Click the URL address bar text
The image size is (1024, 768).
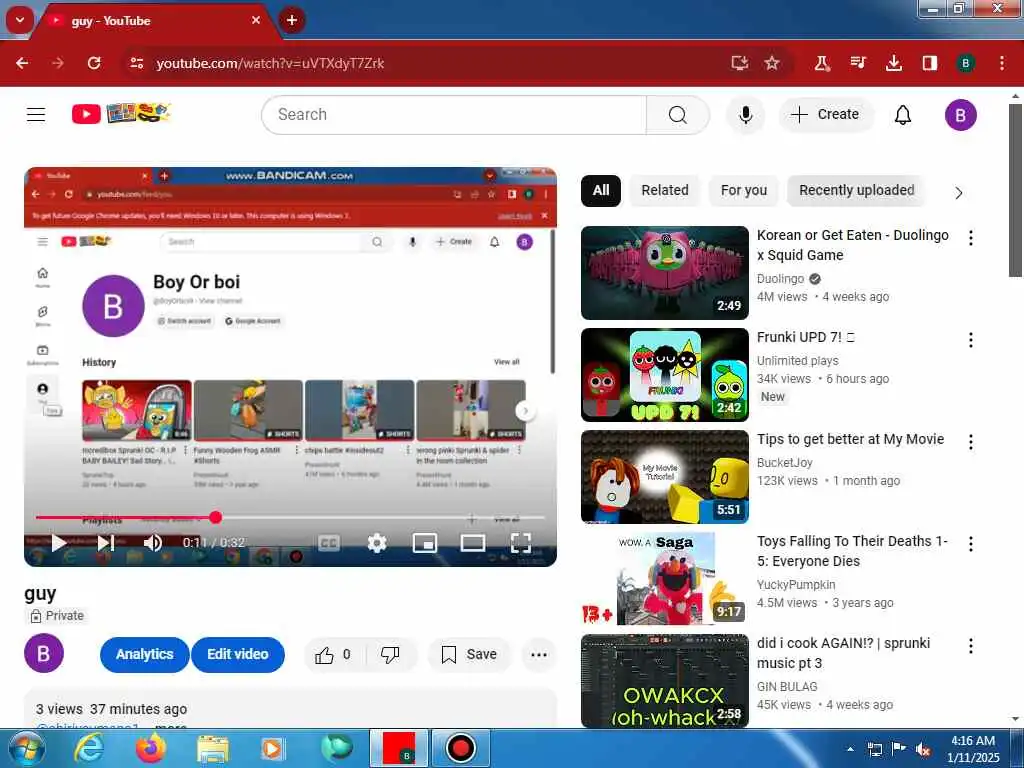(270, 63)
